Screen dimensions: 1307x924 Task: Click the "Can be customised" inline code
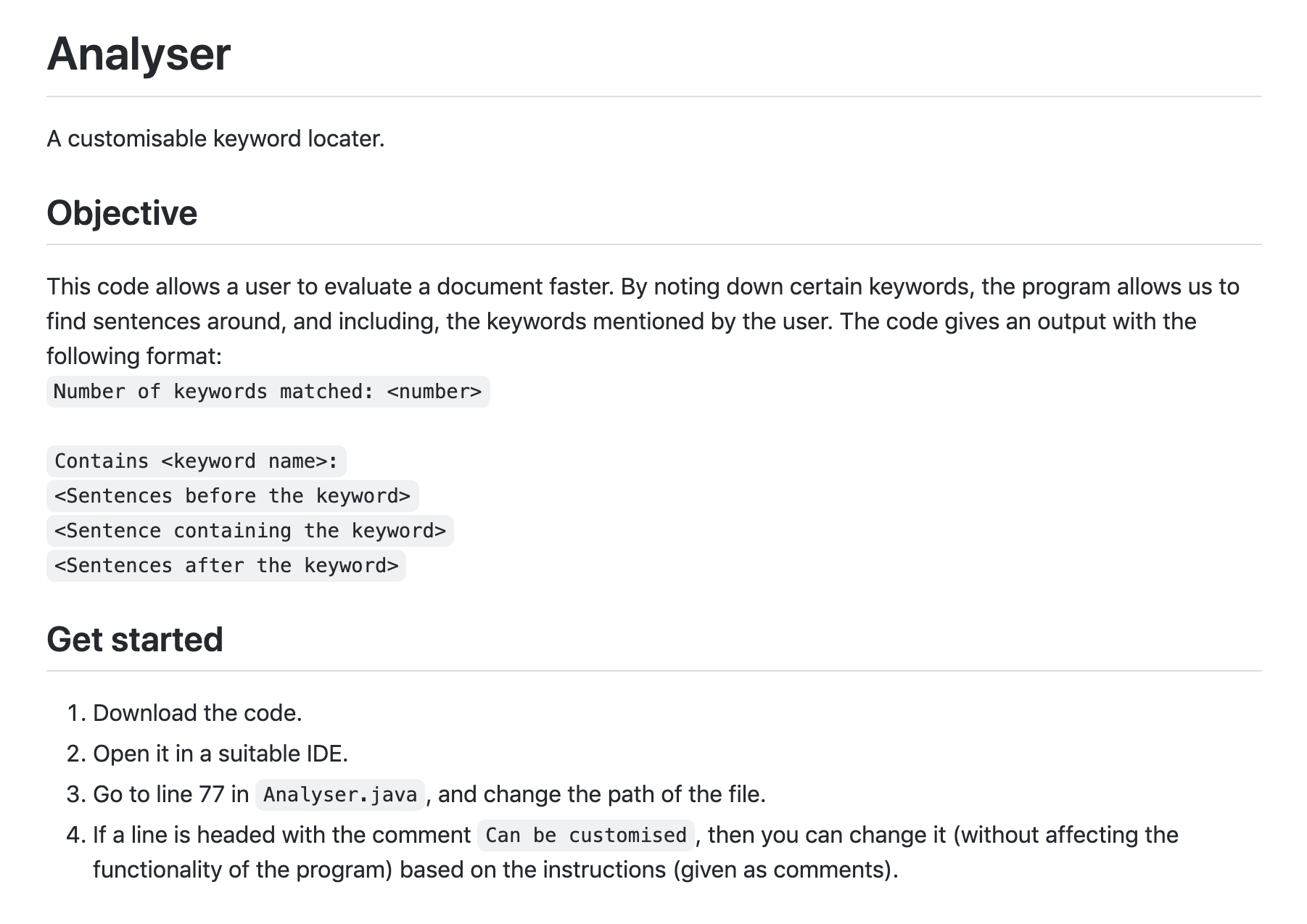586,836
